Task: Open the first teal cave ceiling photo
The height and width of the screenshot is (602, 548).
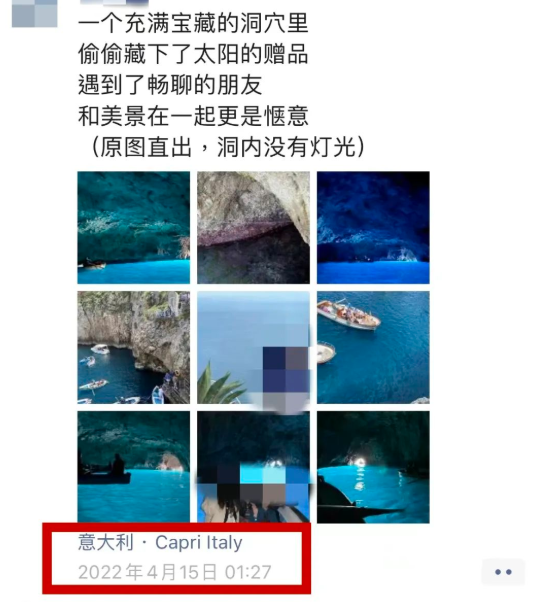Action: (x=134, y=228)
